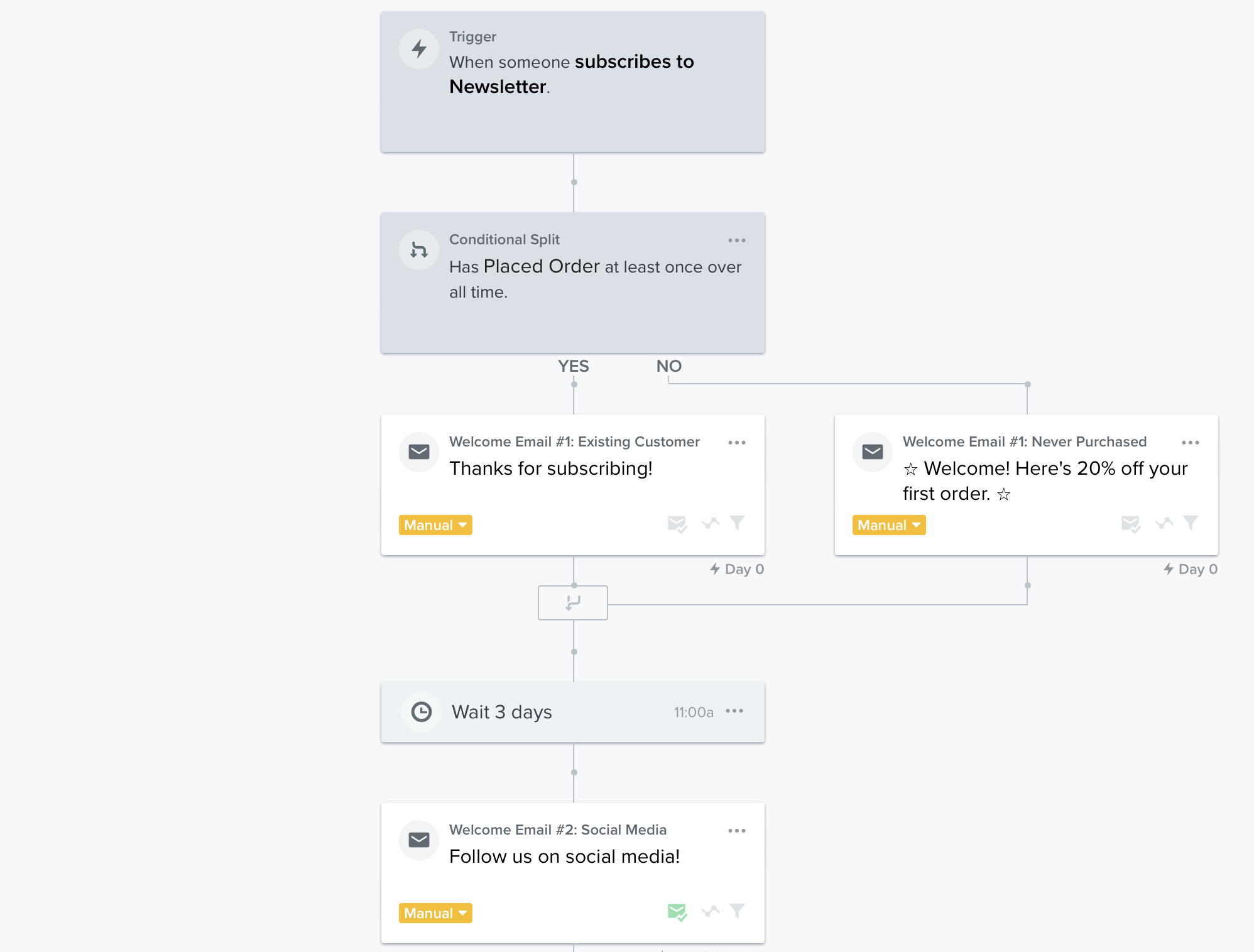The image size is (1254, 952).
Task: Open more options on Social Media email
Action: coord(736,831)
